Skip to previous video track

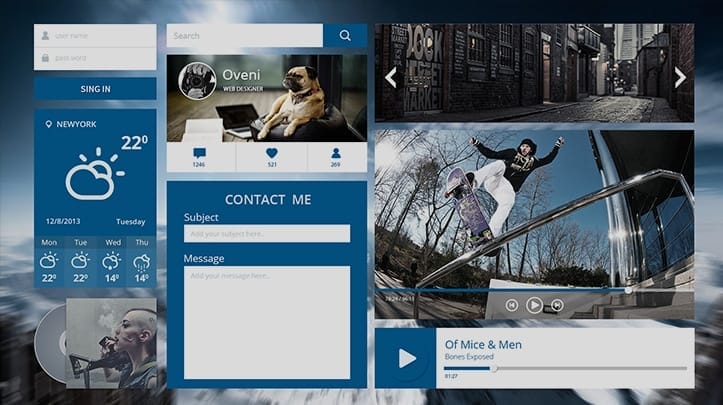[x=511, y=305]
